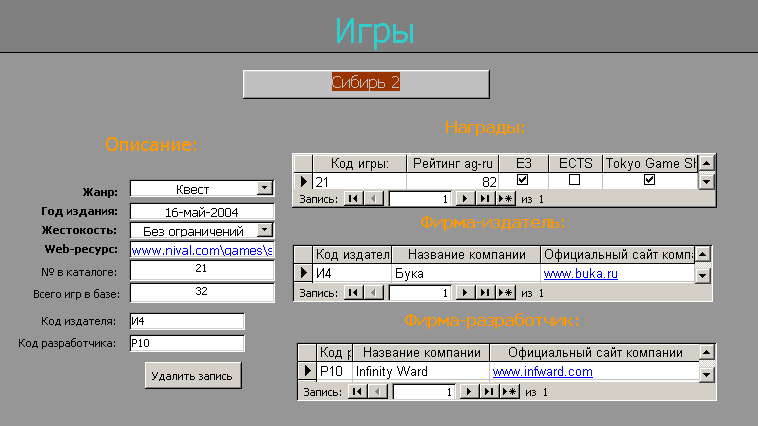Click the Год издания date field
The height and width of the screenshot is (426, 758).
(x=202, y=212)
